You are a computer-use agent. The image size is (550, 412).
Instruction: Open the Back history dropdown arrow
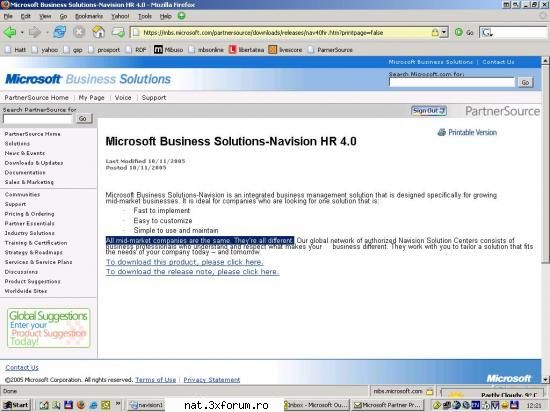click(x=22, y=33)
